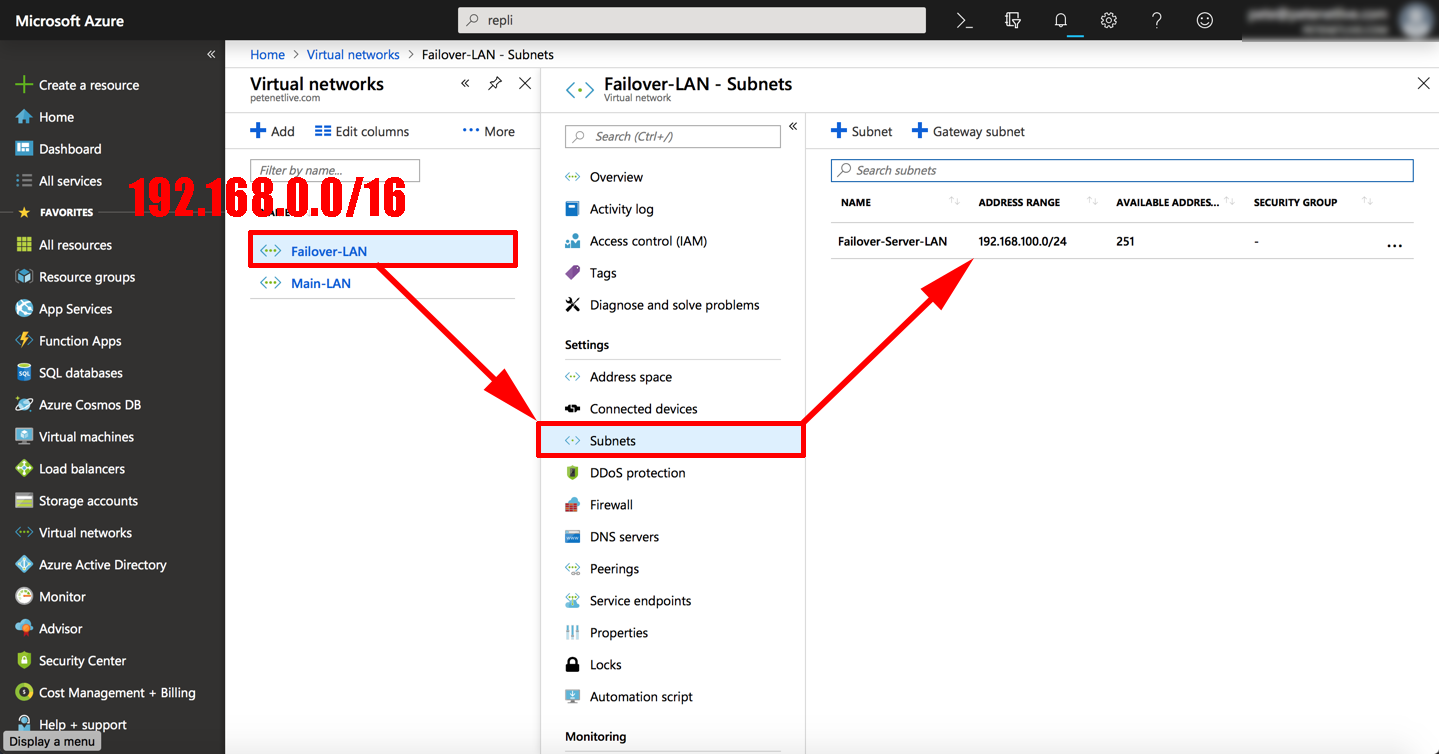Screen dimensions: 1439x754
Task: Focus the Search subnets field
Action: click(x=1122, y=170)
